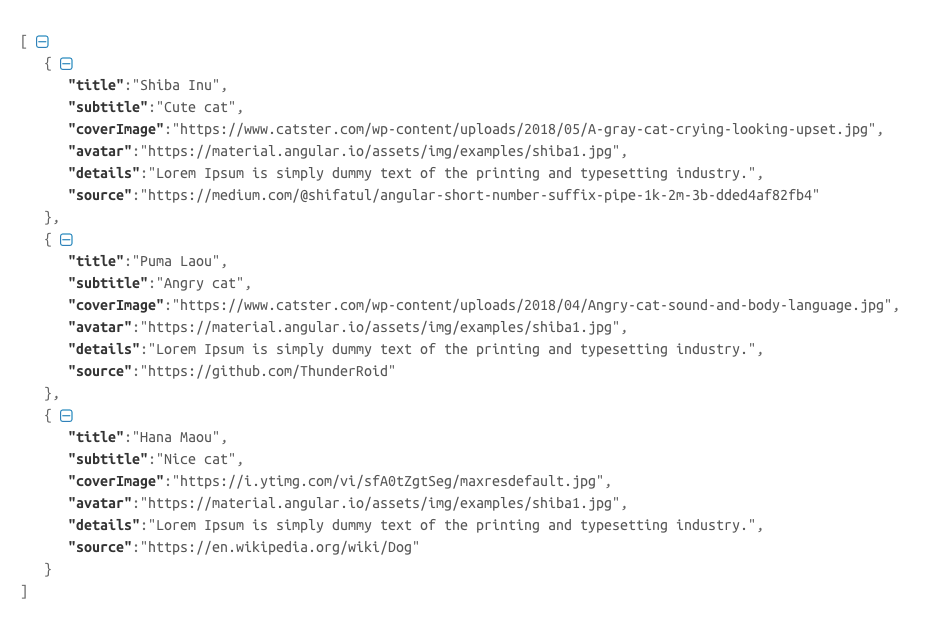Select the "Nice cat" subtitle value
The height and width of the screenshot is (636, 944).
[196, 459]
